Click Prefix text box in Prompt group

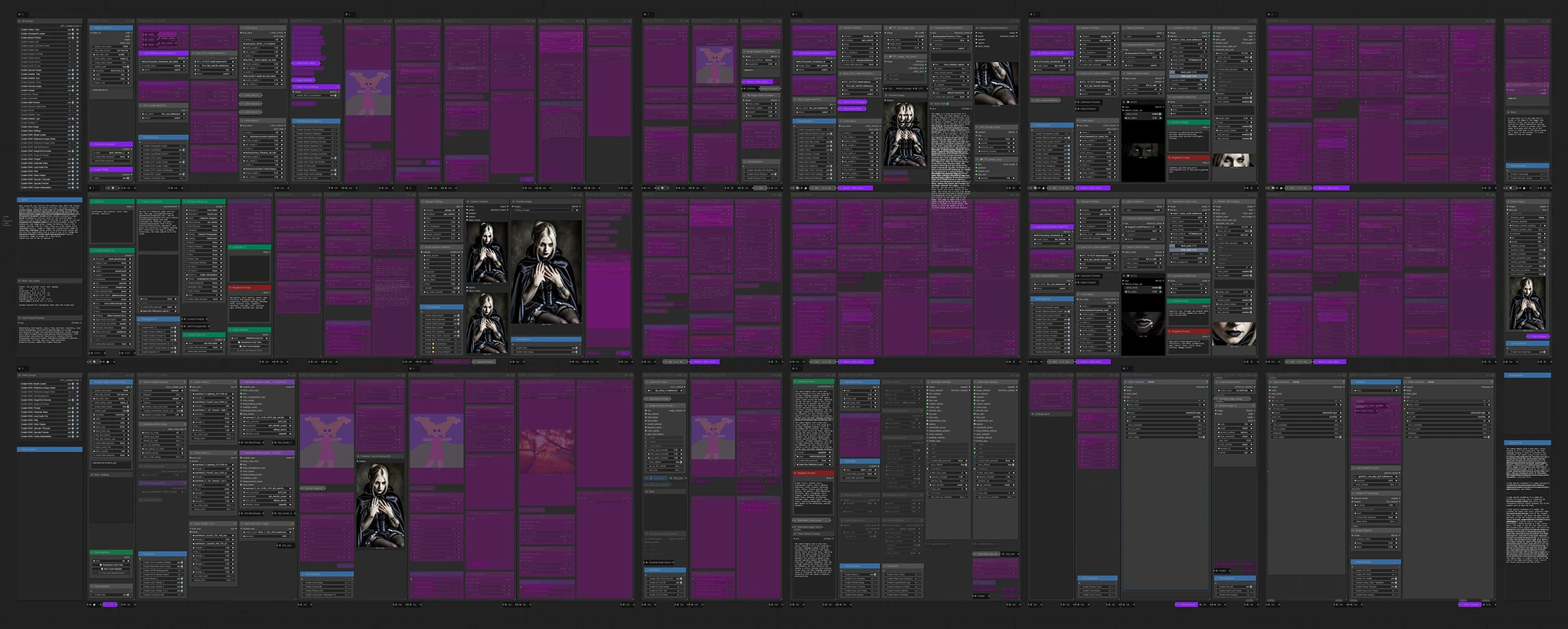112,226
